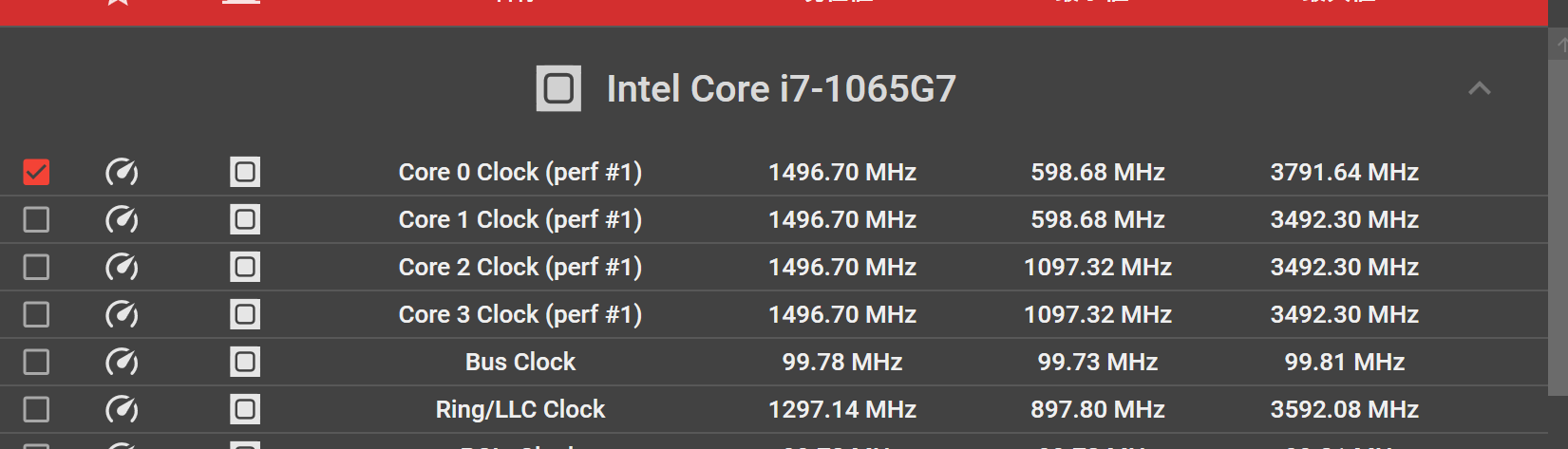Viewport: 1568px width, 449px height.
Task: Check the Ring/LLC Clock checkbox
Action: coord(36,409)
